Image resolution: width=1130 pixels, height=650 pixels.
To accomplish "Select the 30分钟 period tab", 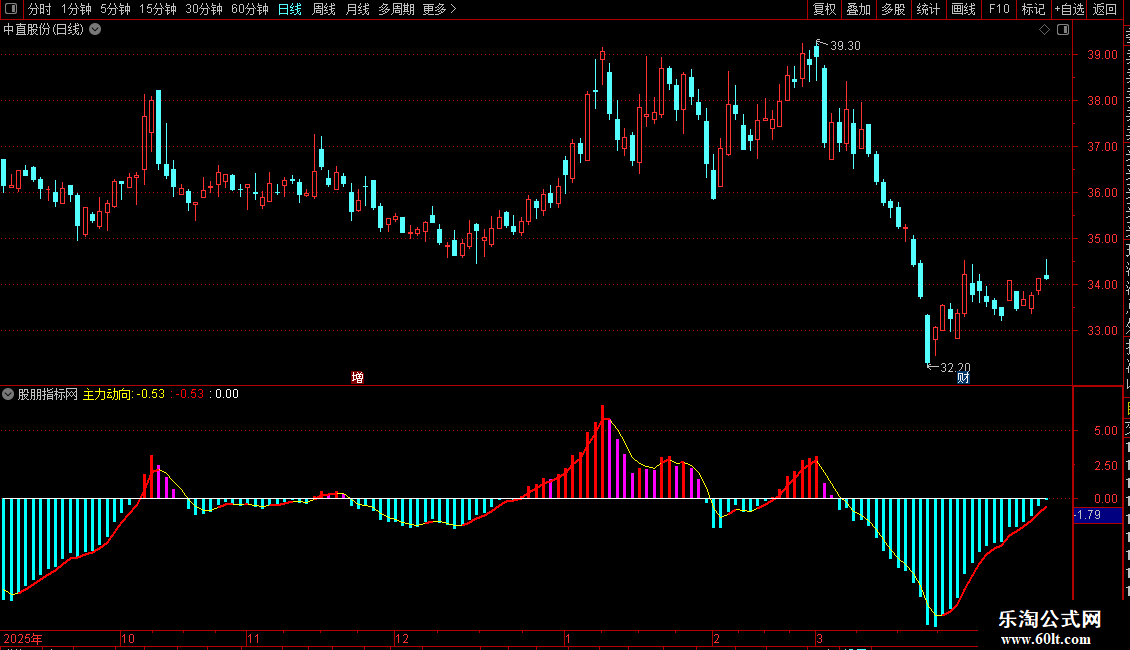I will click(x=204, y=9).
